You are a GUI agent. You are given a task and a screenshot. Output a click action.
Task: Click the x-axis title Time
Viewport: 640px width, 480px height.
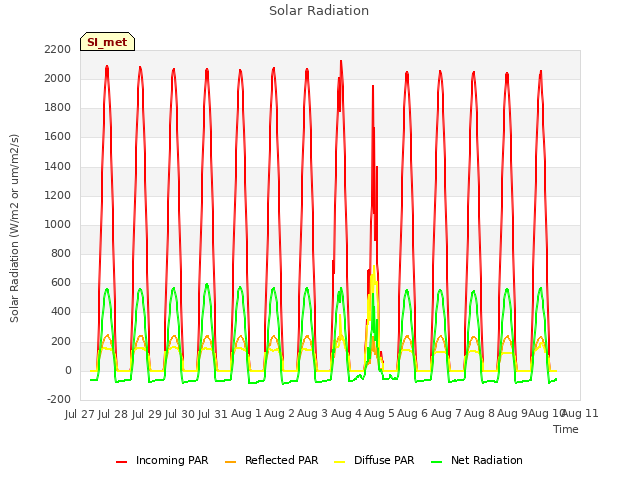(566, 429)
